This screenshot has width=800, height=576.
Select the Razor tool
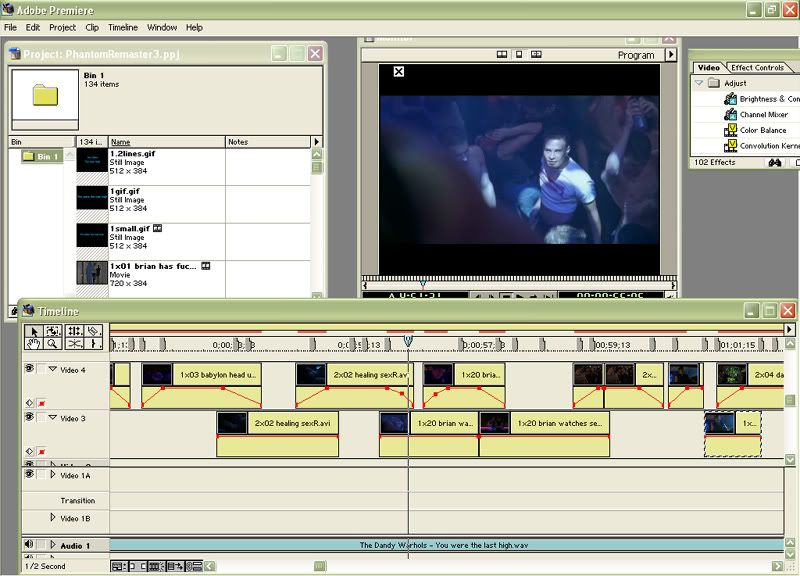click(93, 331)
